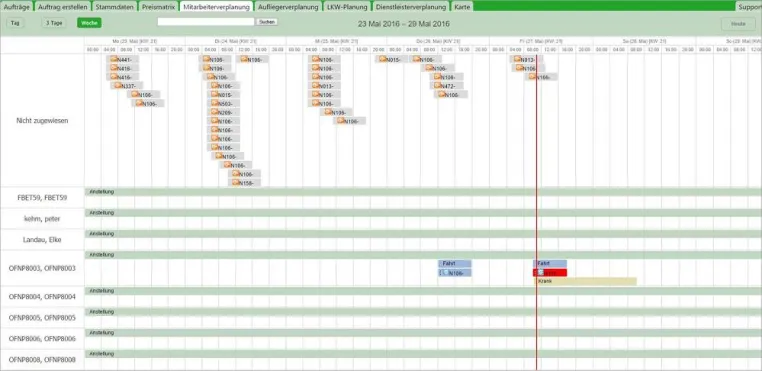This screenshot has width=762, height=371.
Task: Open the Dienstleisterverplanung tab
Action: click(x=411, y=7)
